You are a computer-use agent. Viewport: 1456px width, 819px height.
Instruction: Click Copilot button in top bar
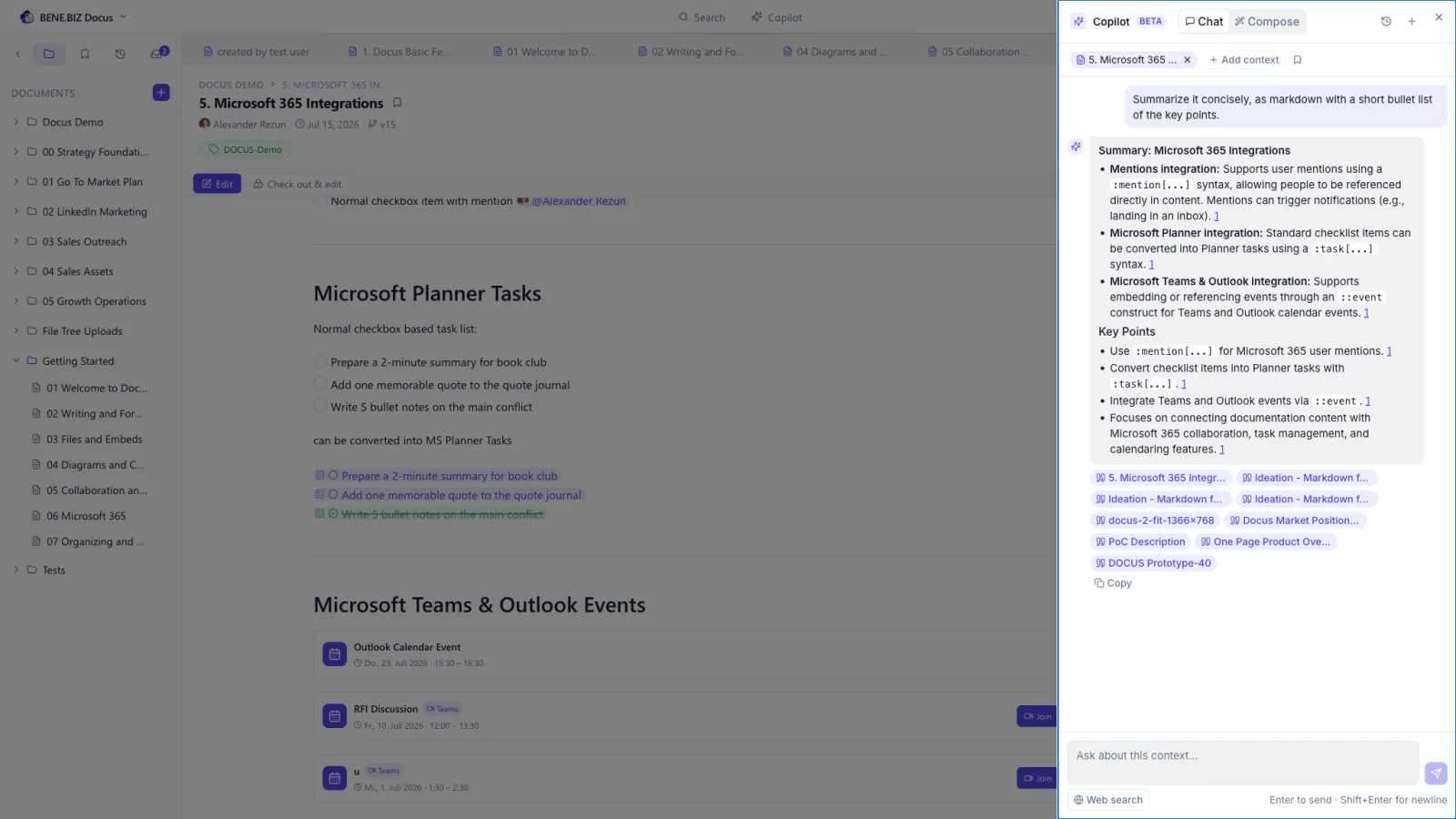point(776,17)
